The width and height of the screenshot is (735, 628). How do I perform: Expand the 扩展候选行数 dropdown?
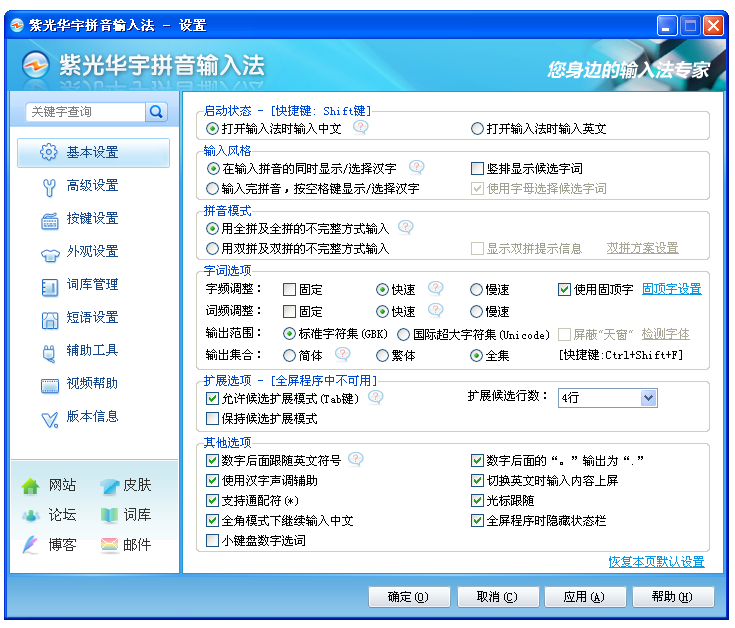(x=647, y=398)
